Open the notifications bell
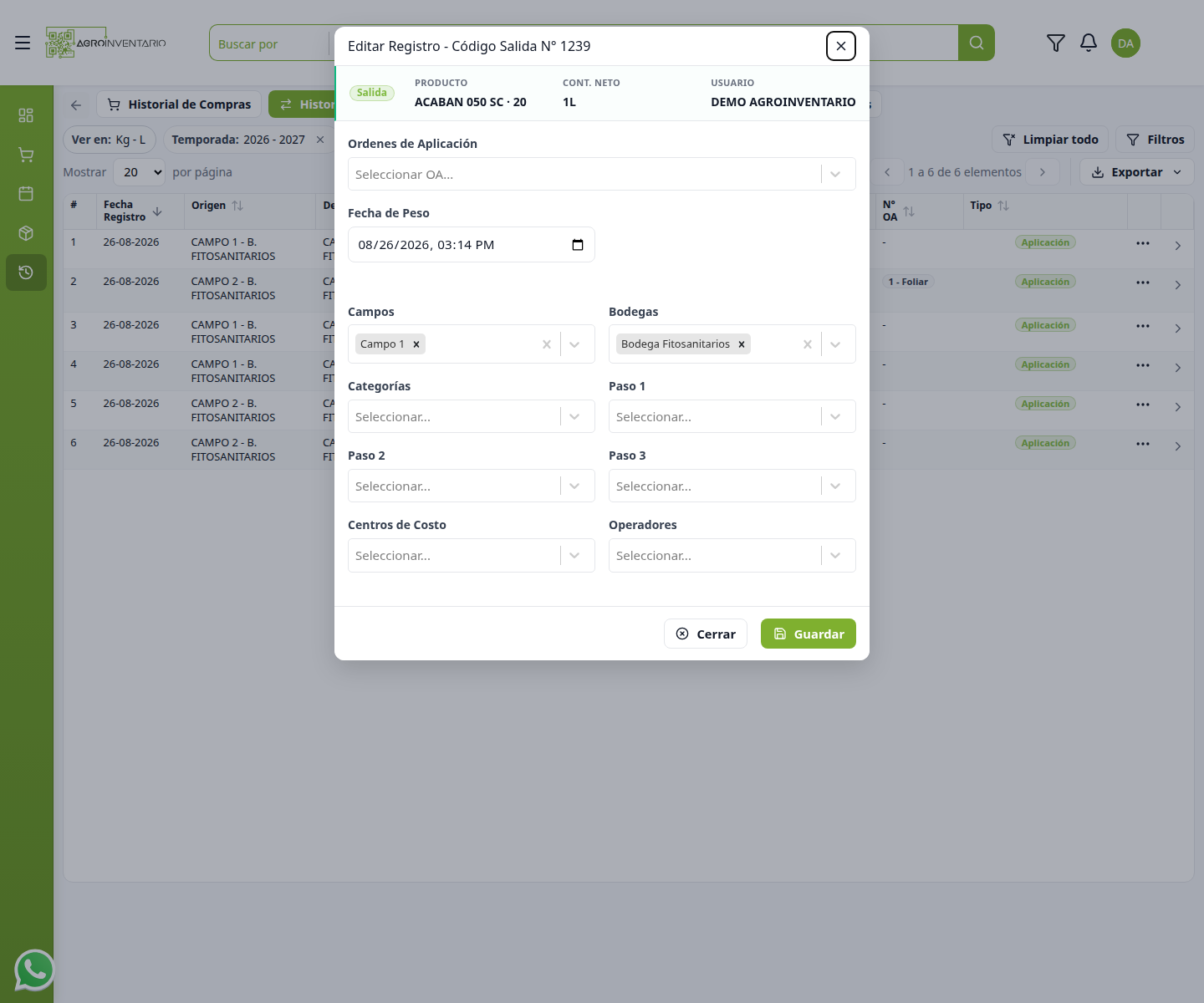Viewport: 1204px width, 1003px height. (1089, 43)
